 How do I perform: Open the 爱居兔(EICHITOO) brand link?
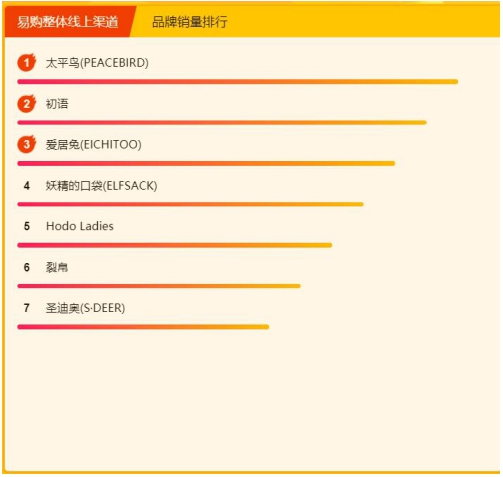94,145
